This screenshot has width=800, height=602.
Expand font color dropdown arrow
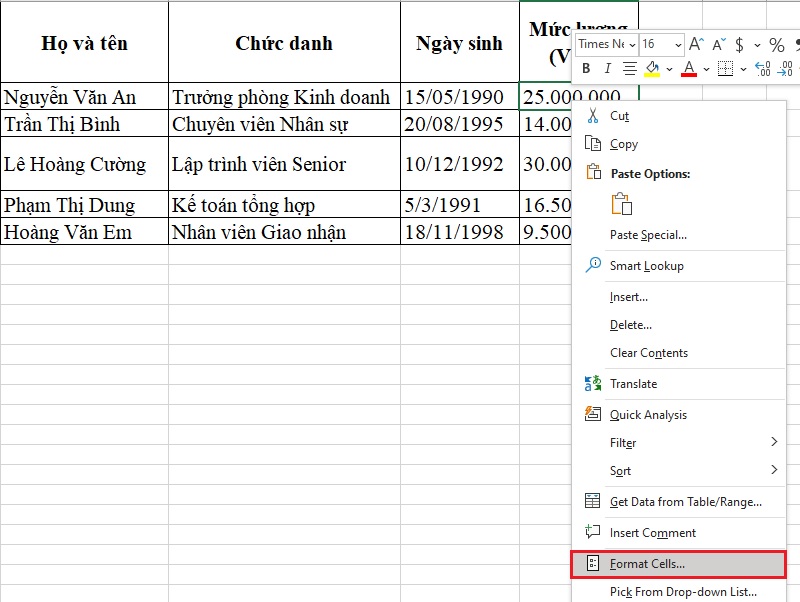[706, 69]
